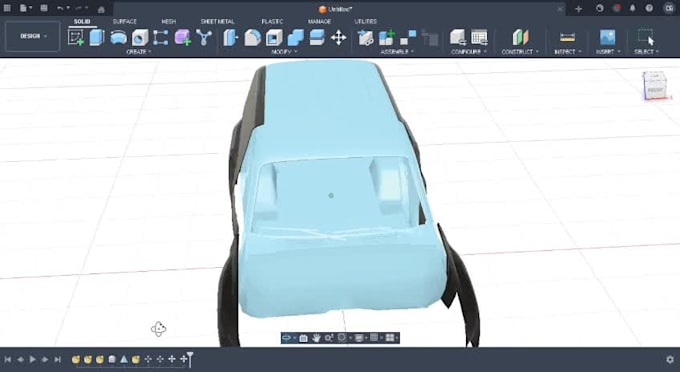Screen dimensions: 680x372
Task: Switch to the SURFACE tab
Action: pyautogui.click(x=124, y=21)
